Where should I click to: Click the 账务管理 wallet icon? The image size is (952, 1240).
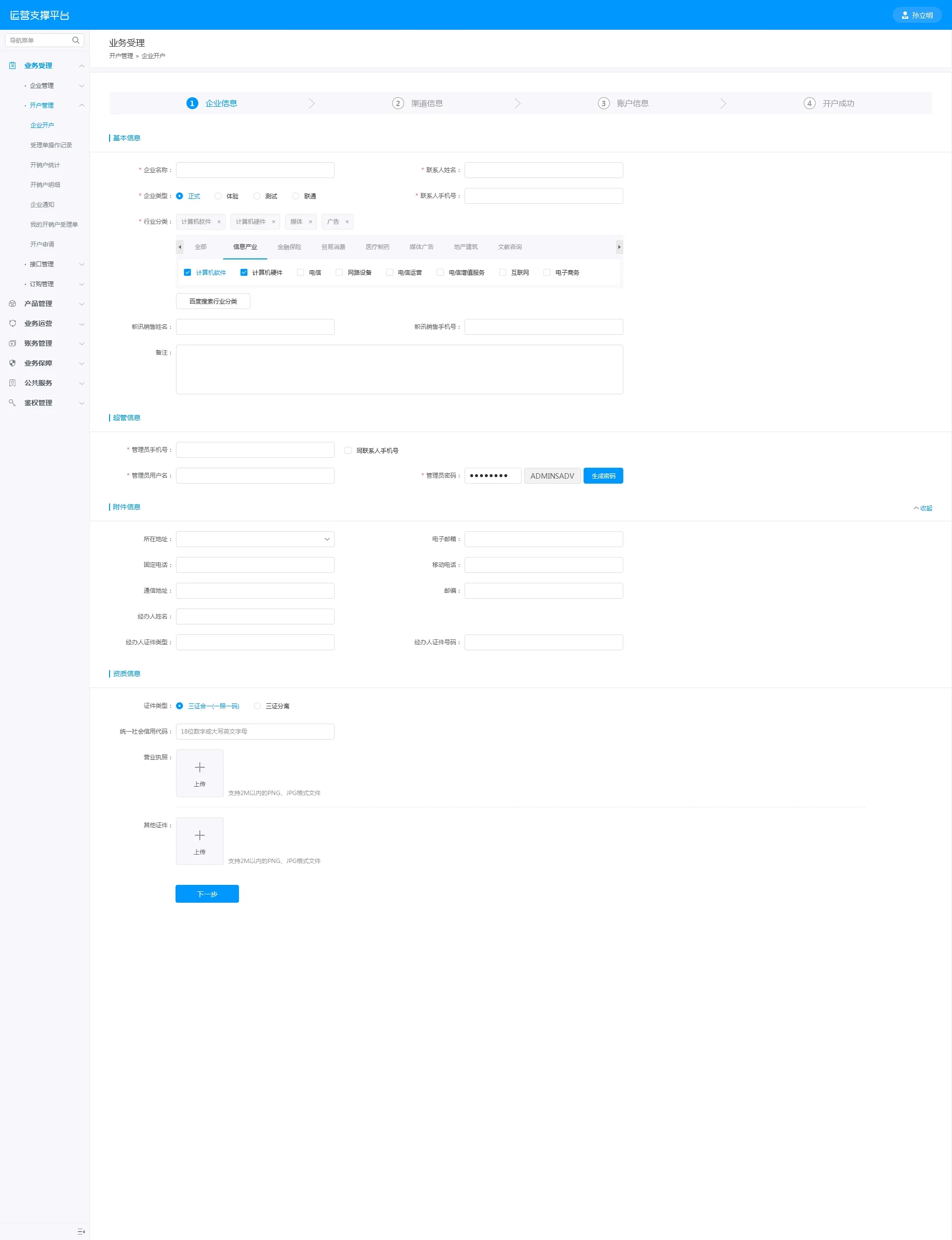(12, 343)
